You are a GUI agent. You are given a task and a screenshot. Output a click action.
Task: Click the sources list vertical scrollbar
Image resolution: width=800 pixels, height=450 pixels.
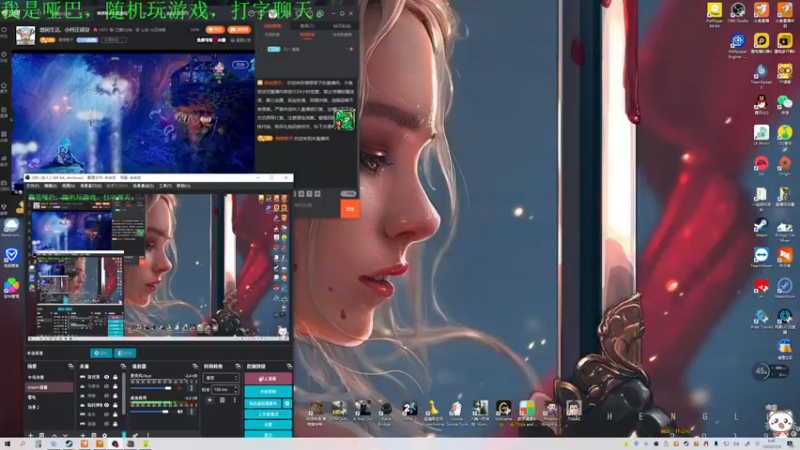click(x=123, y=393)
